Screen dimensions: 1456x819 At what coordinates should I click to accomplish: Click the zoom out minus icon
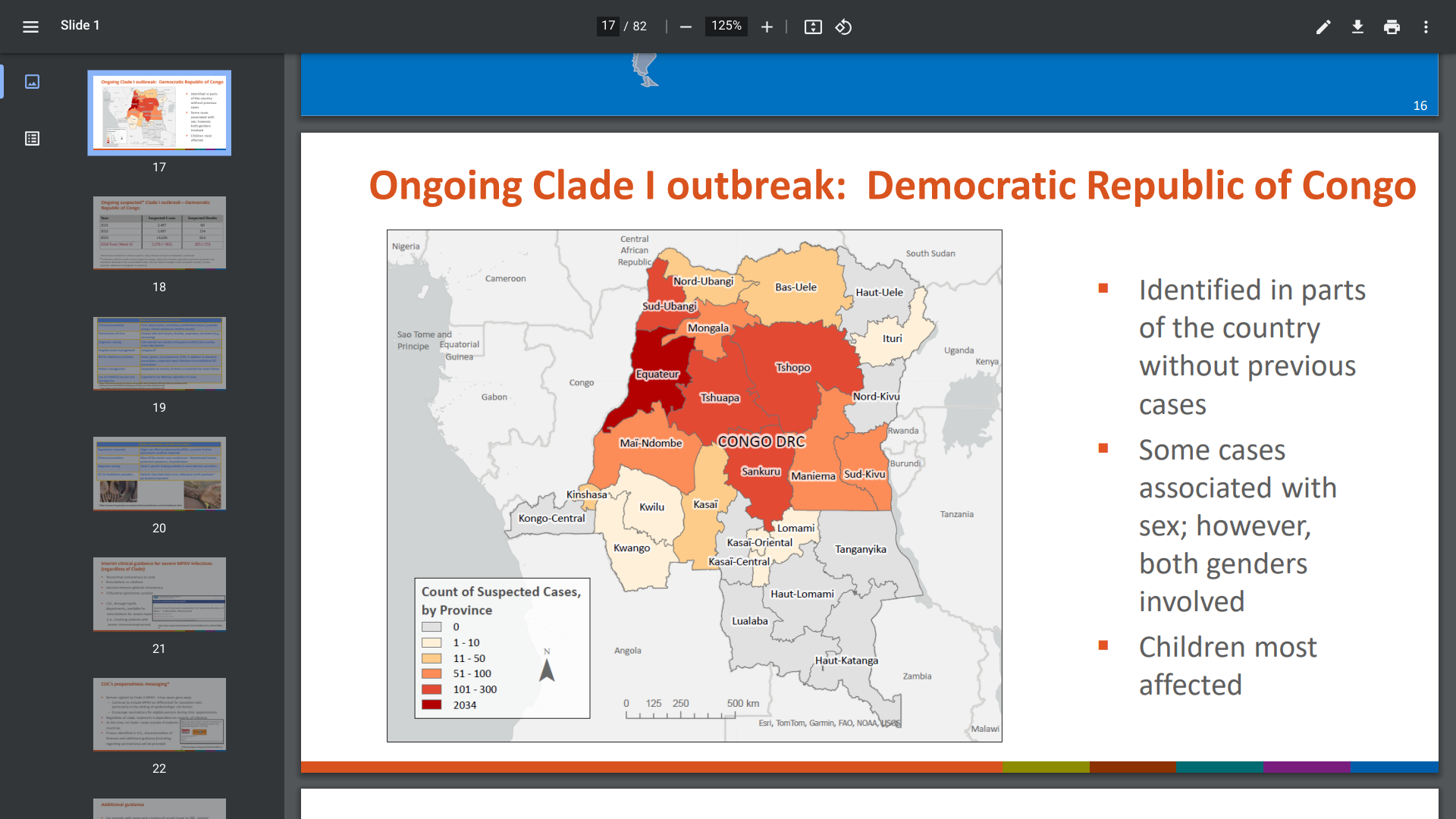pos(686,27)
